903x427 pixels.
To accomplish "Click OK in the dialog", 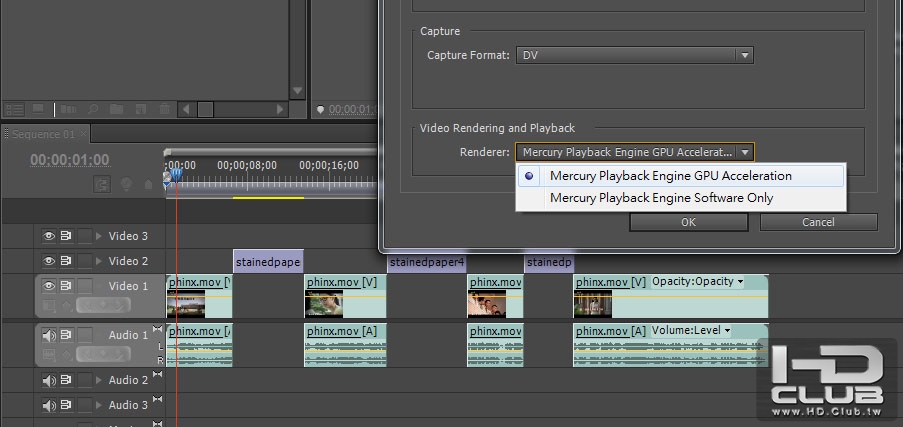I will coord(688,222).
